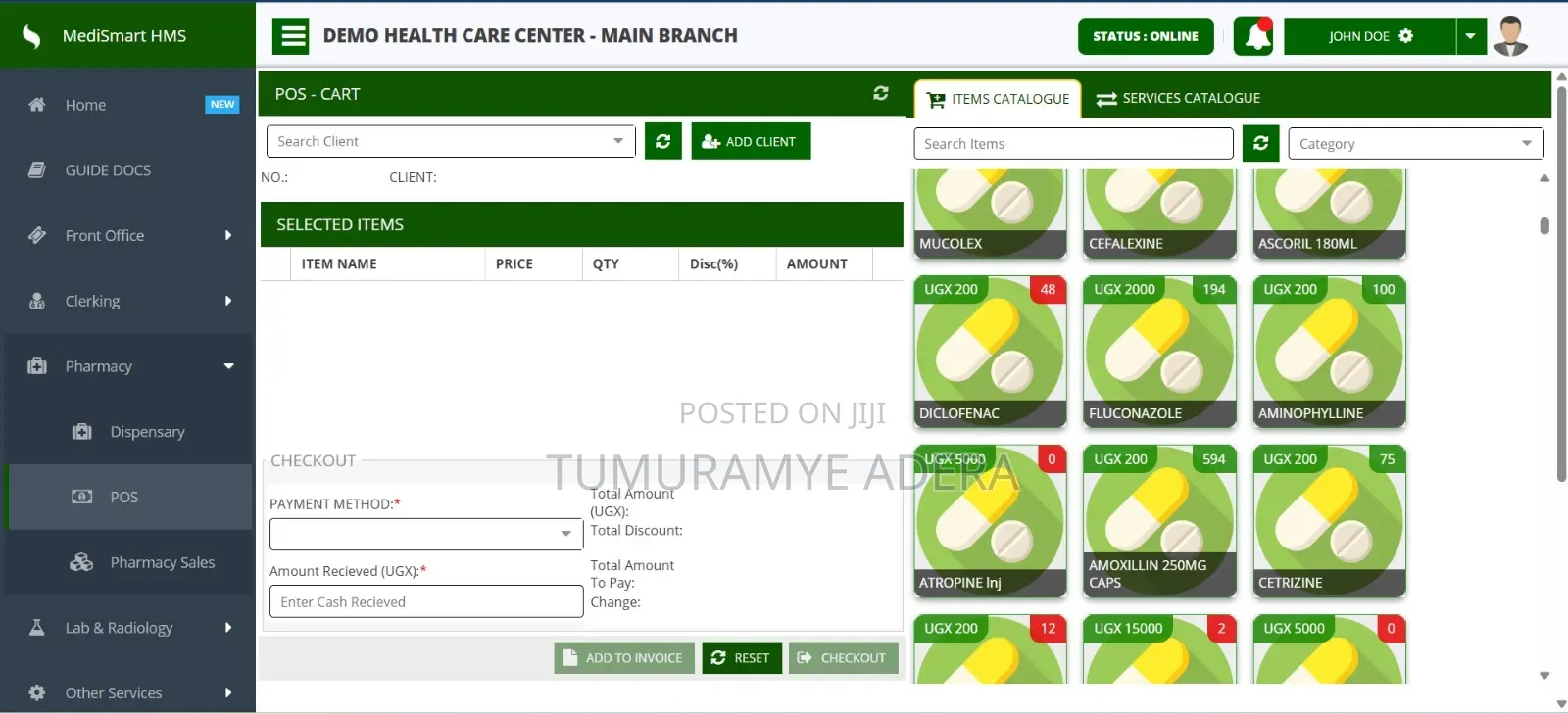1568x714 pixels.
Task: Click the John Doe account button
Action: [x=1370, y=36]
